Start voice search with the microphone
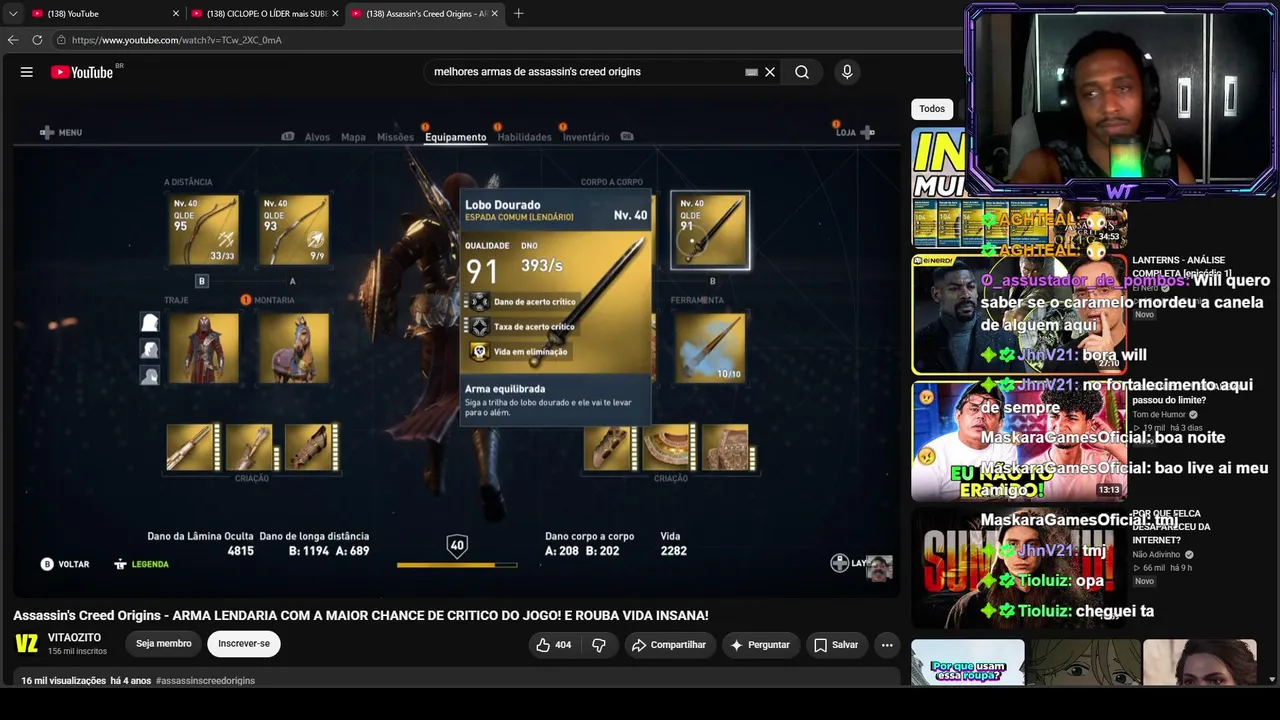 click(x=847, y=72)
